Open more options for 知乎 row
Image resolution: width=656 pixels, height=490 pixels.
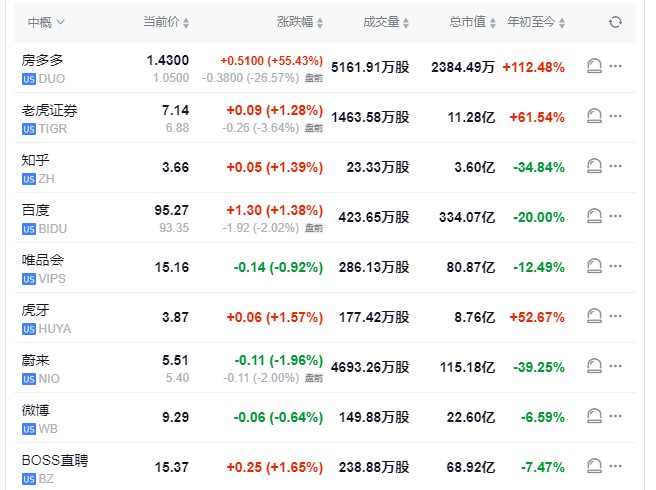tap(615, 166)
